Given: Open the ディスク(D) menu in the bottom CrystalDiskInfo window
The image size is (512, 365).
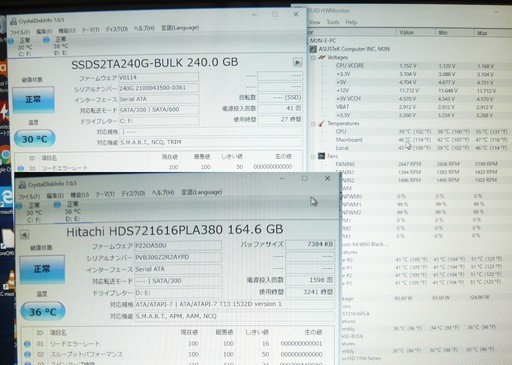Looking at the screenshot, I should [x=133, y=193].
